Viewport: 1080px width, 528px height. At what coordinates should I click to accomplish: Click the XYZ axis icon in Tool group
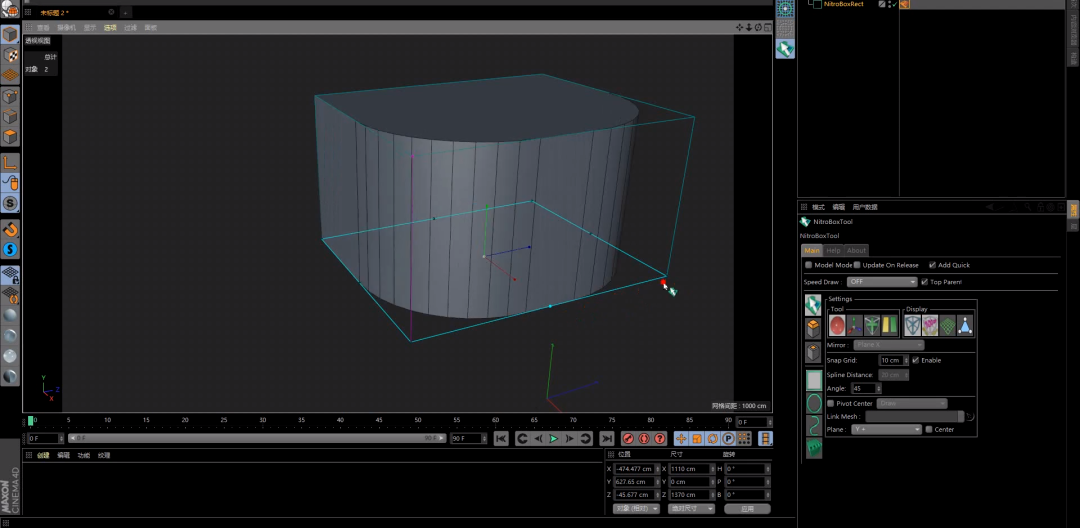point(855,325)
